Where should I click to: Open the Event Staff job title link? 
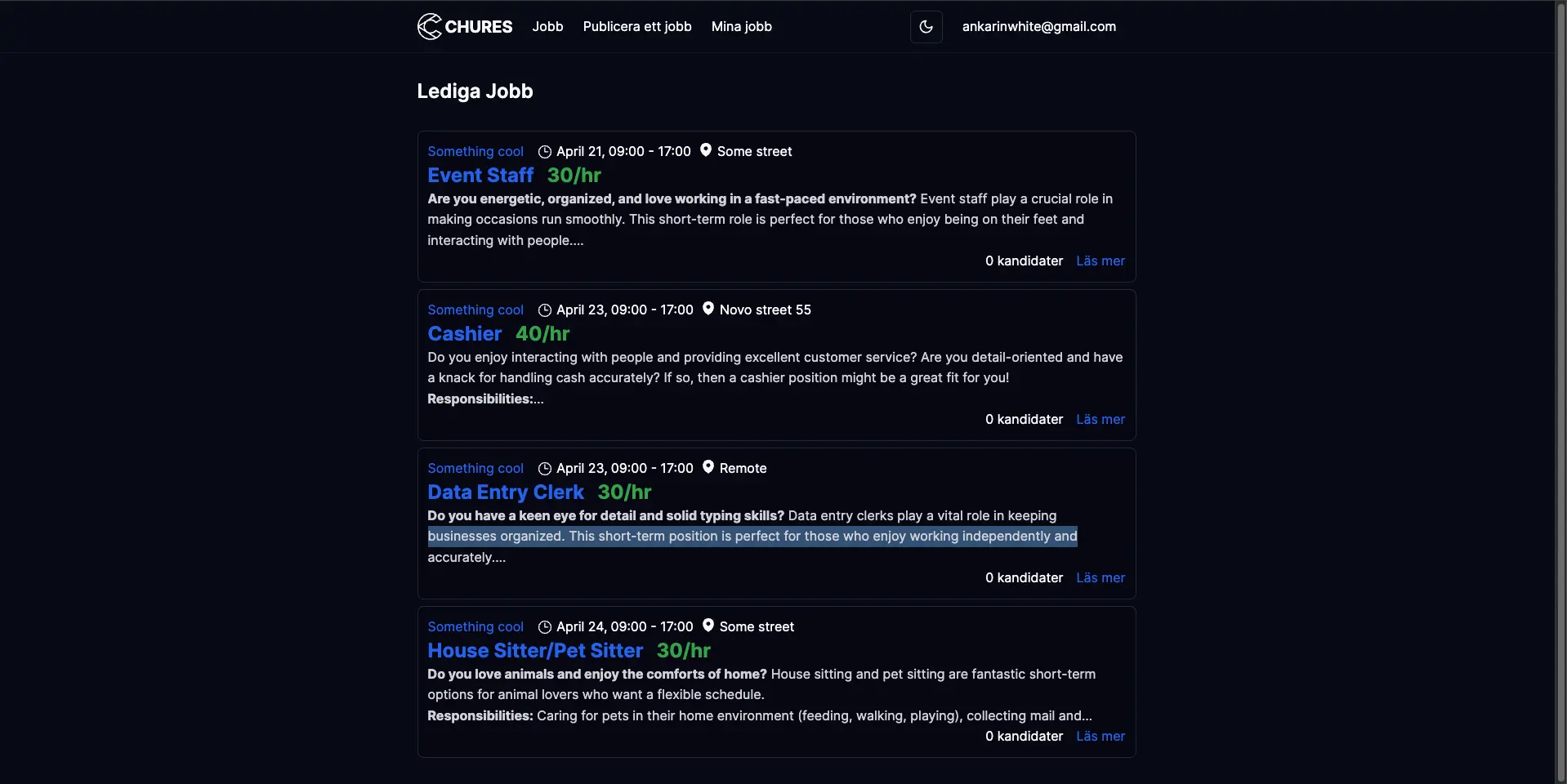pyautogui.click(x=480, y=176)
